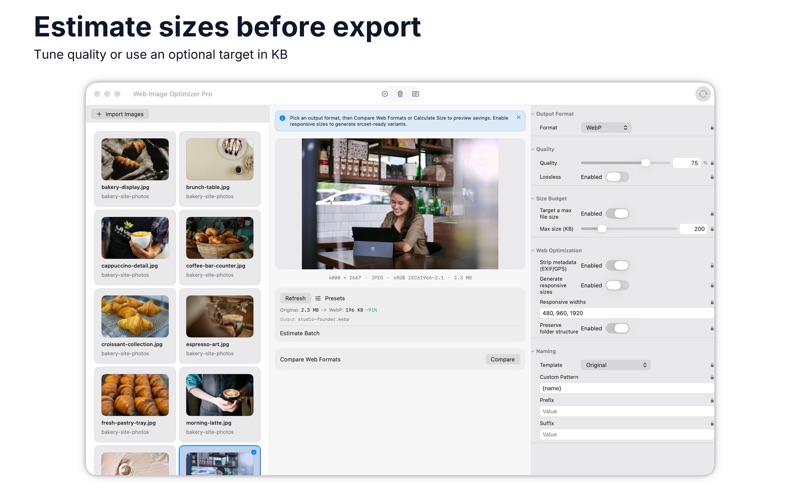Image resolution: width=800 pixels, height=500 pixels.
Task: Click the circular sync icon at top right
Action: point(703,94)
